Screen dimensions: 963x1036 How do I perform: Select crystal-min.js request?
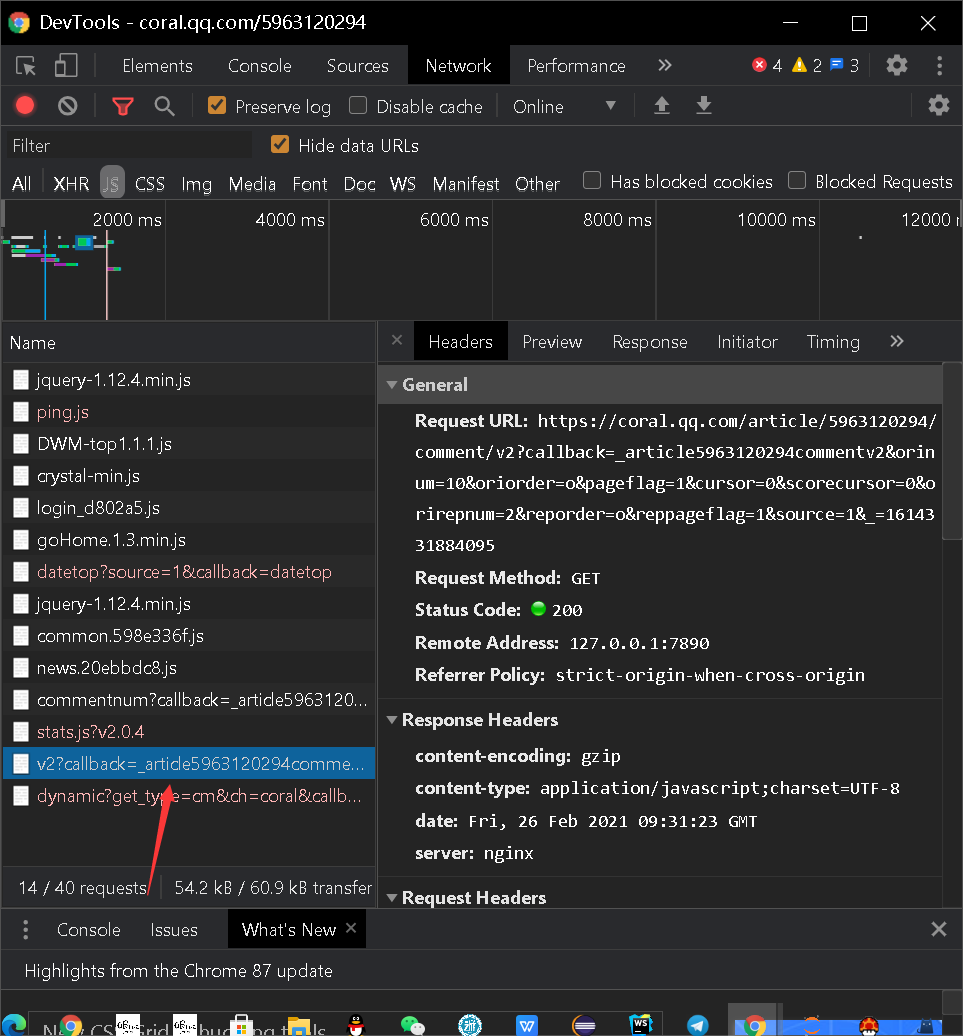tap(189, 476)
